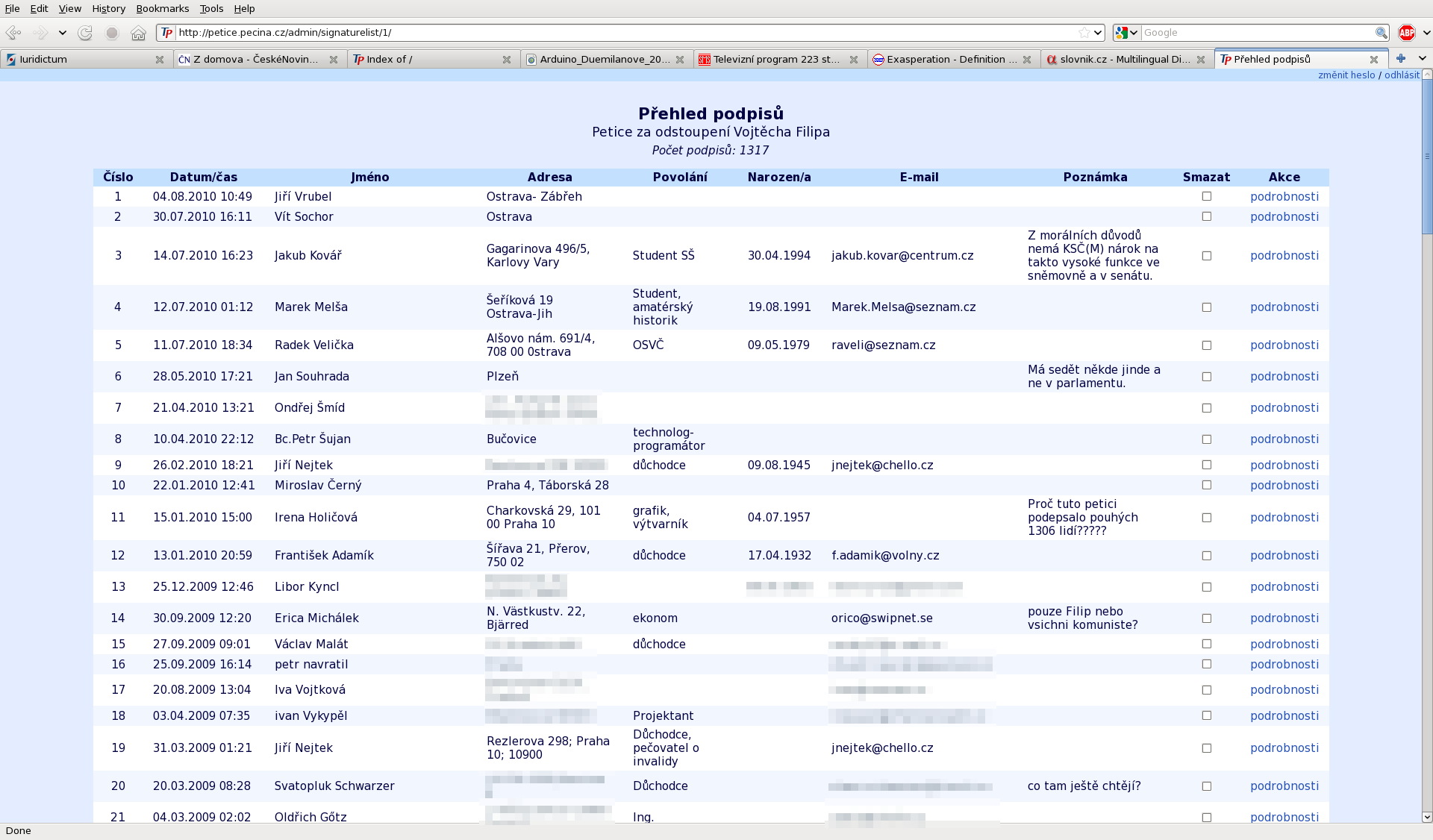Open the Adblock Plus ABP icon
1433x840 pixels.
click(x=1407, y=33)
